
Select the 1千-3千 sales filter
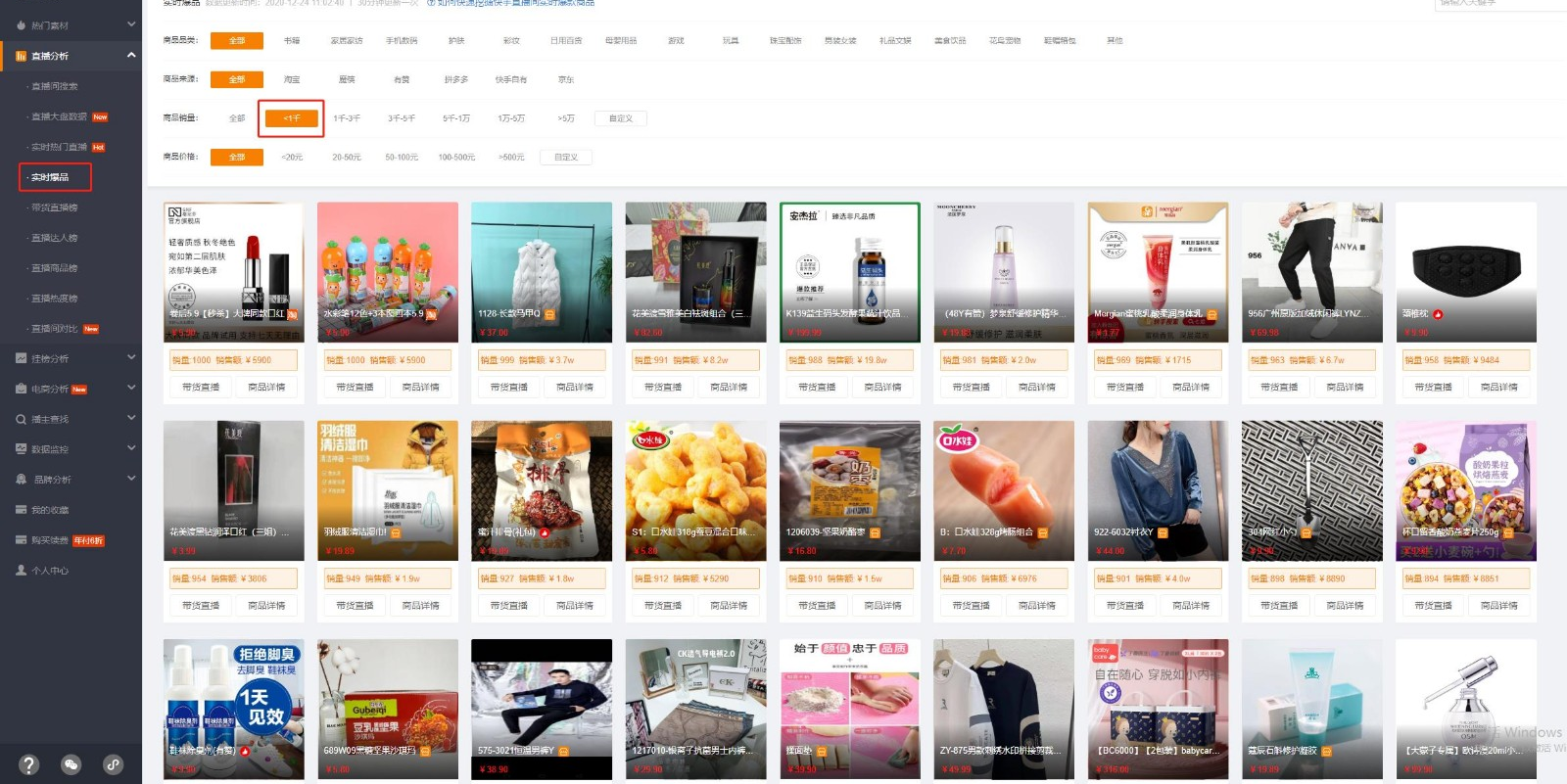tap(347, 118)
